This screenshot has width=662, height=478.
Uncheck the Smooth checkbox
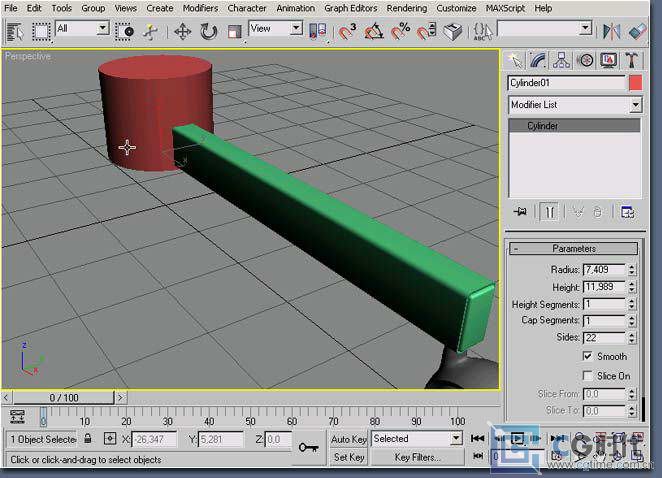click(x=587, y=356)
